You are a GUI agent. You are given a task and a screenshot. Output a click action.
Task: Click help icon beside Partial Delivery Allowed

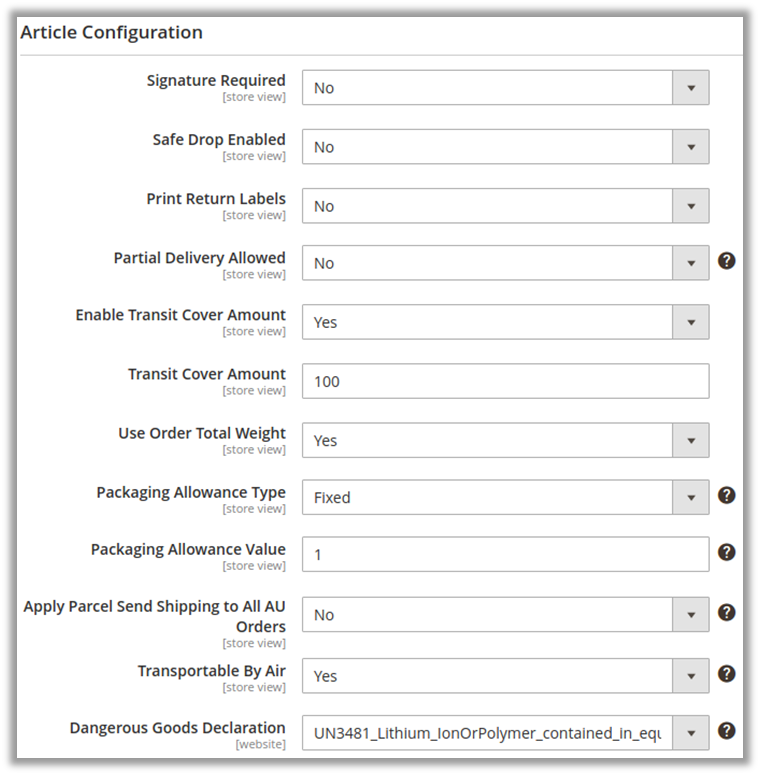[727, 261]
